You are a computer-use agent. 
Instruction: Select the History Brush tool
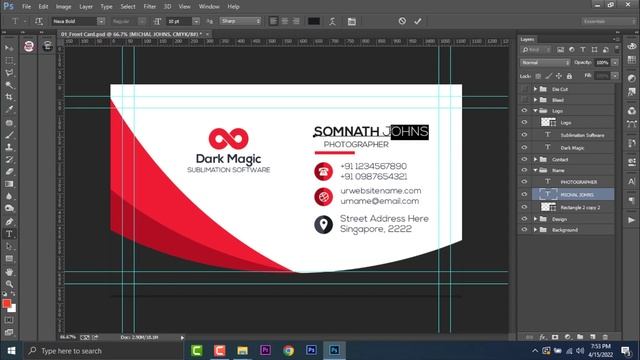(x=9, y=159)
